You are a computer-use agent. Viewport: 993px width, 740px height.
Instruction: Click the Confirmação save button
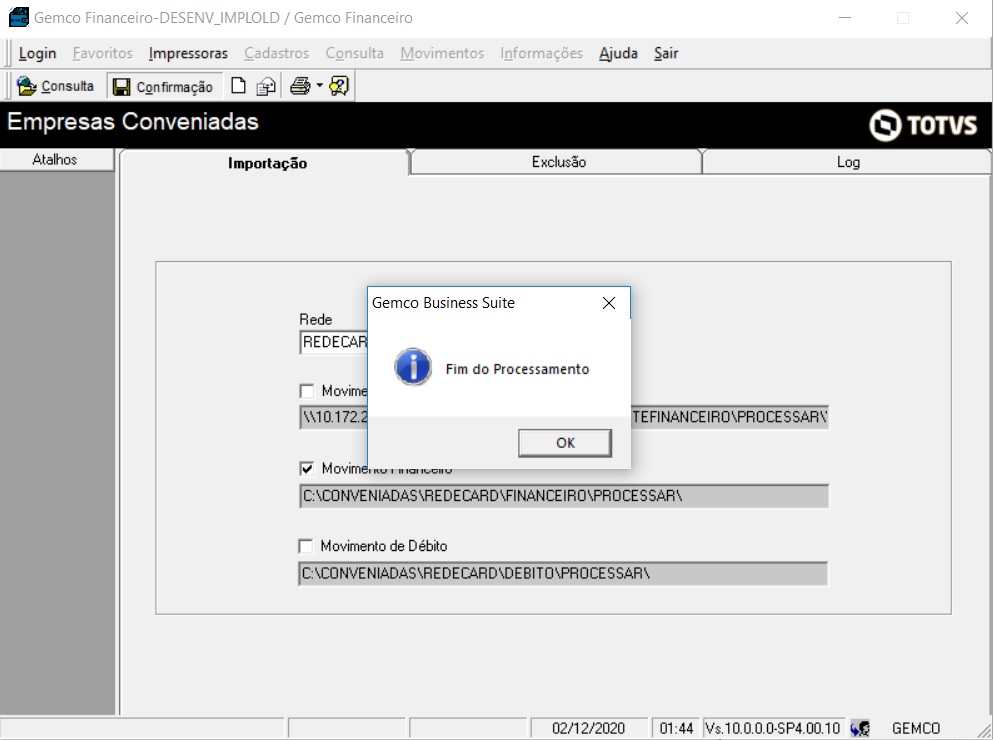click(x=164, y=87)
